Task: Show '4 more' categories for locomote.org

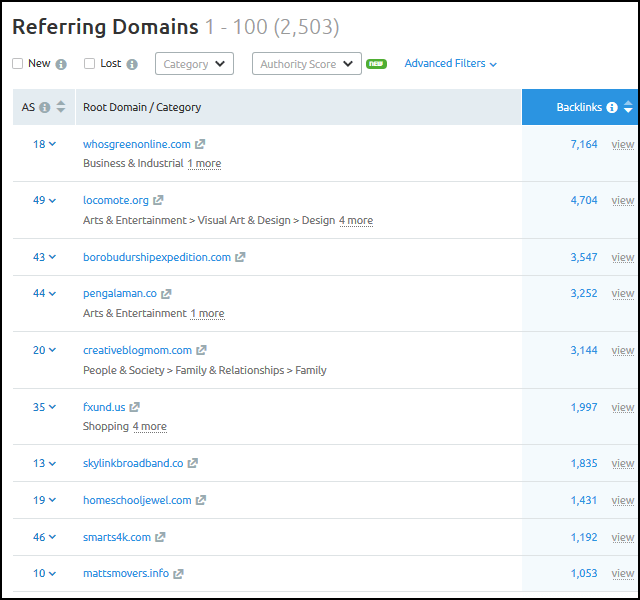Action: point(356,220)
